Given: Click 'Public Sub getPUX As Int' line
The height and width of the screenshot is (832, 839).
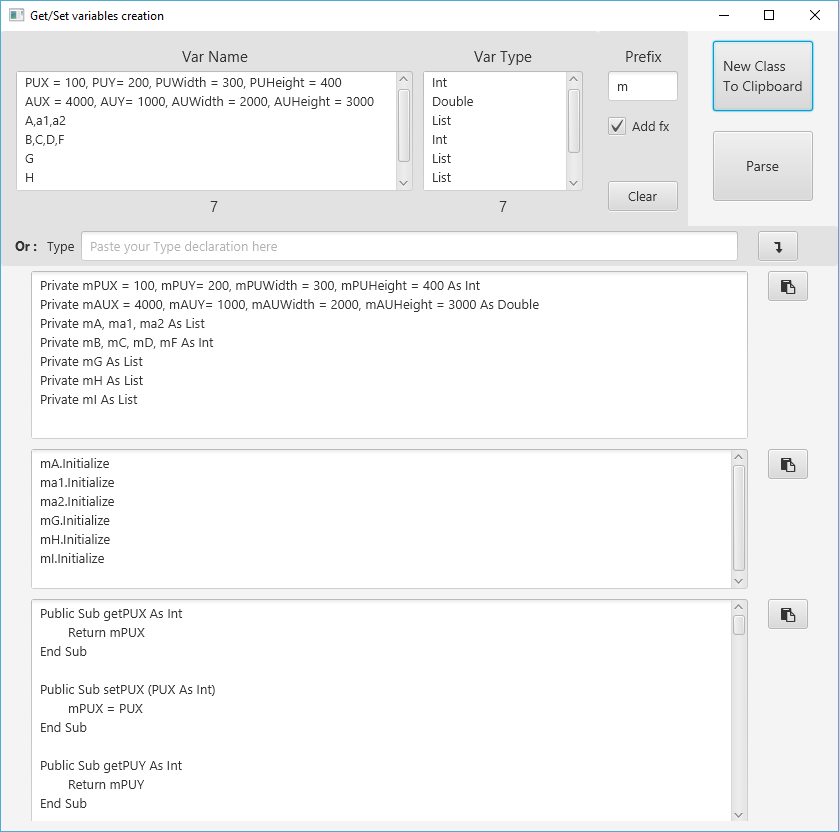Looking at the screenshot, I should point(111,614).
